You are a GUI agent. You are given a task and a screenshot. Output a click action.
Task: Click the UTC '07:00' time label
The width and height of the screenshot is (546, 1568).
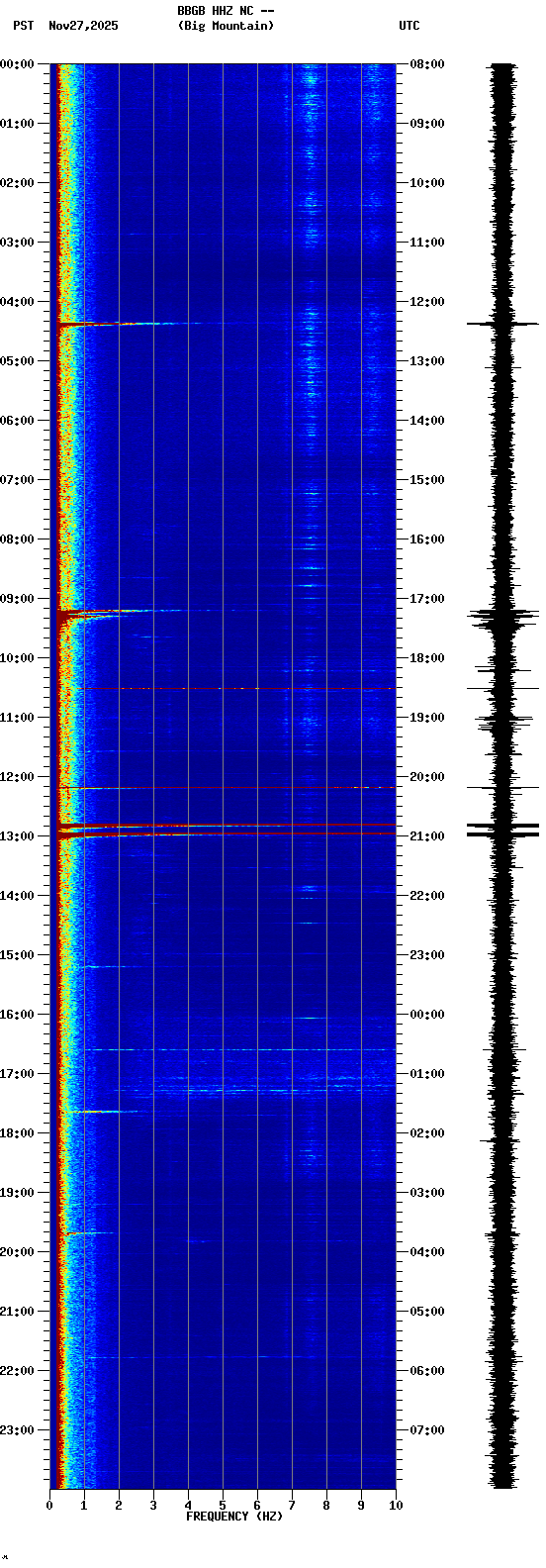point(427,1430)
